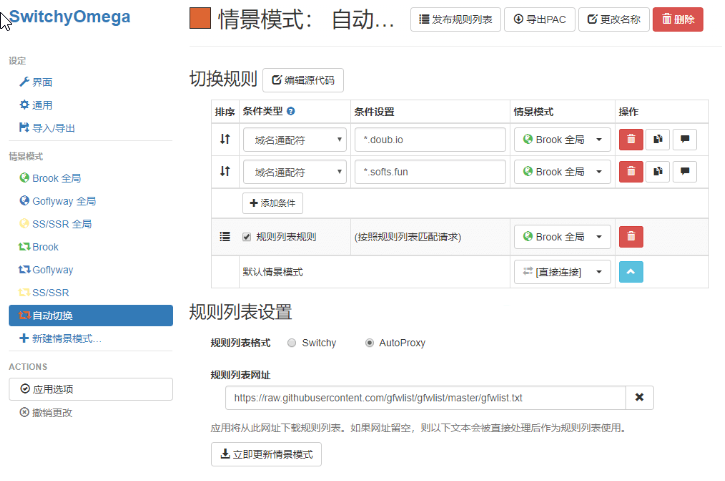
Task: Select the 自动切换 profile
Action: coord(91,315)
